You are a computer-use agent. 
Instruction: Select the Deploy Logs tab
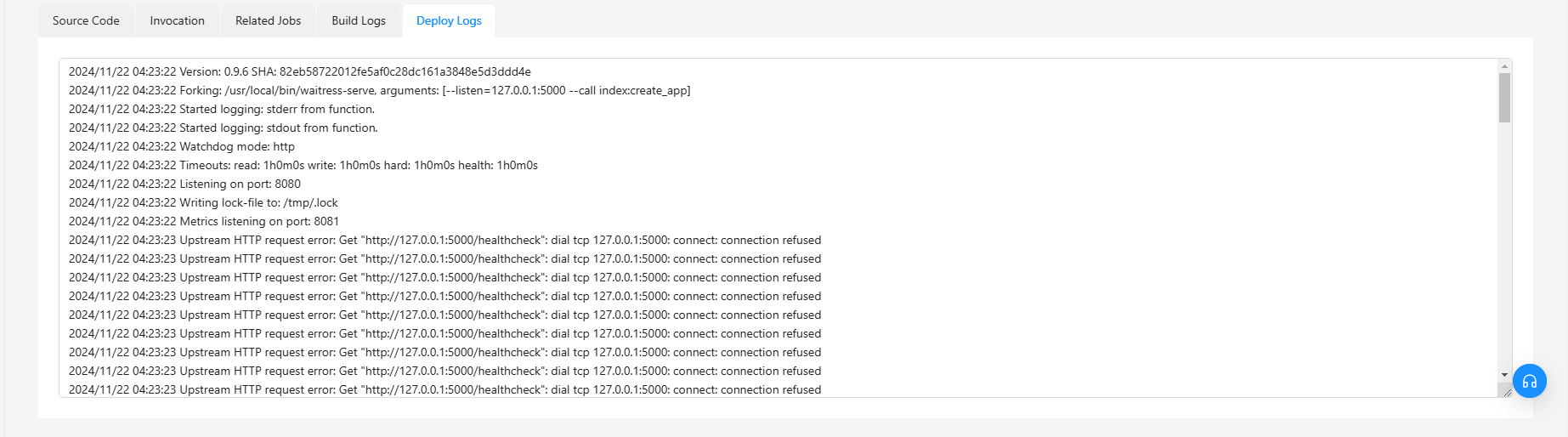(x=449, y=20)
